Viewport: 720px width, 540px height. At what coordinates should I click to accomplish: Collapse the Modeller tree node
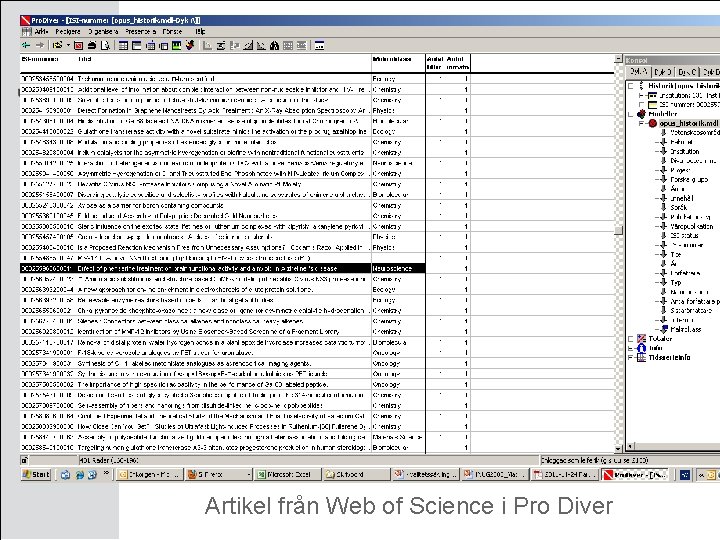coord(631,114)
